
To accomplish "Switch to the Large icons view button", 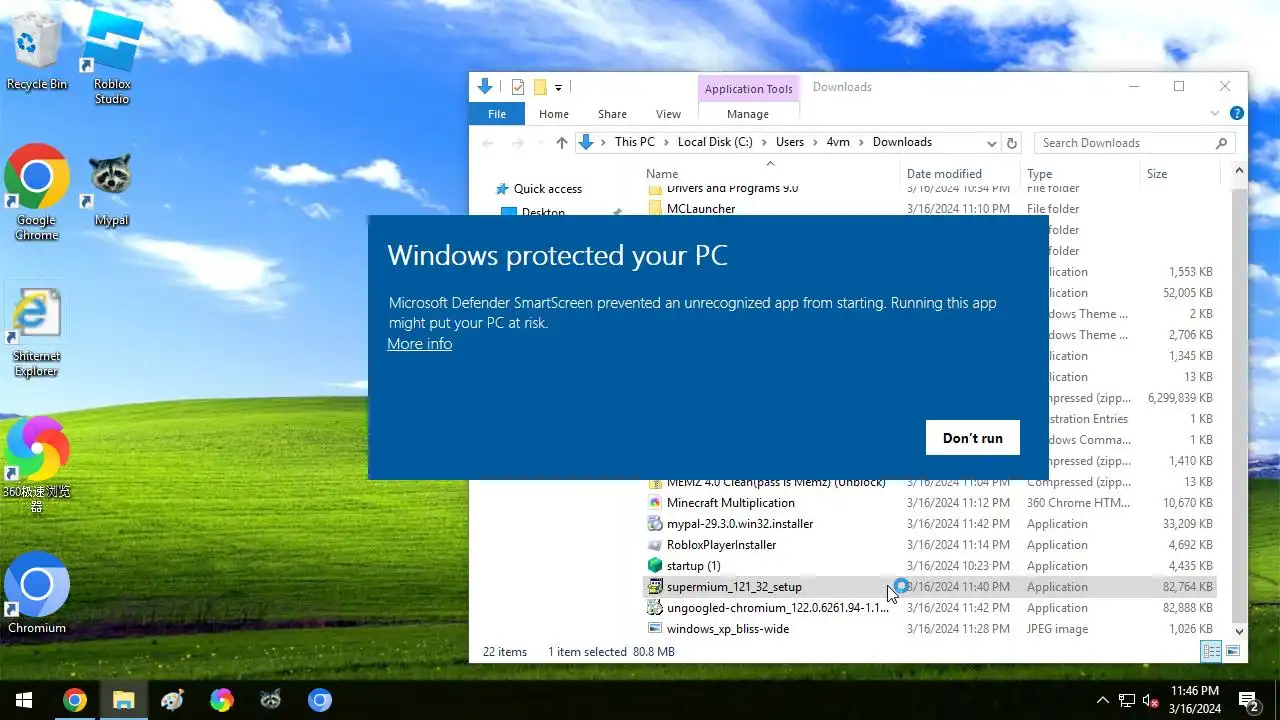I will pyautogui.click(x=1233, y=652).
